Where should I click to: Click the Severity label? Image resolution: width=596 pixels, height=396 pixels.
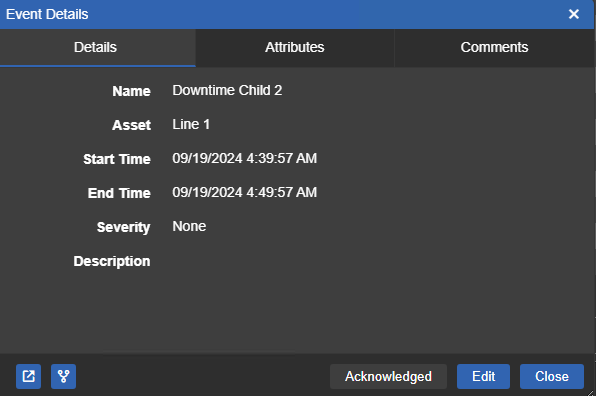coord(124,227)
